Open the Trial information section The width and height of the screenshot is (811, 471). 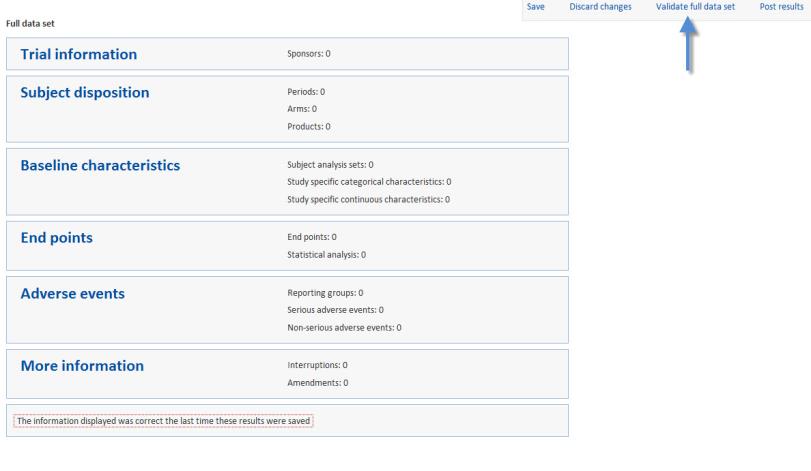coord(79,54)
